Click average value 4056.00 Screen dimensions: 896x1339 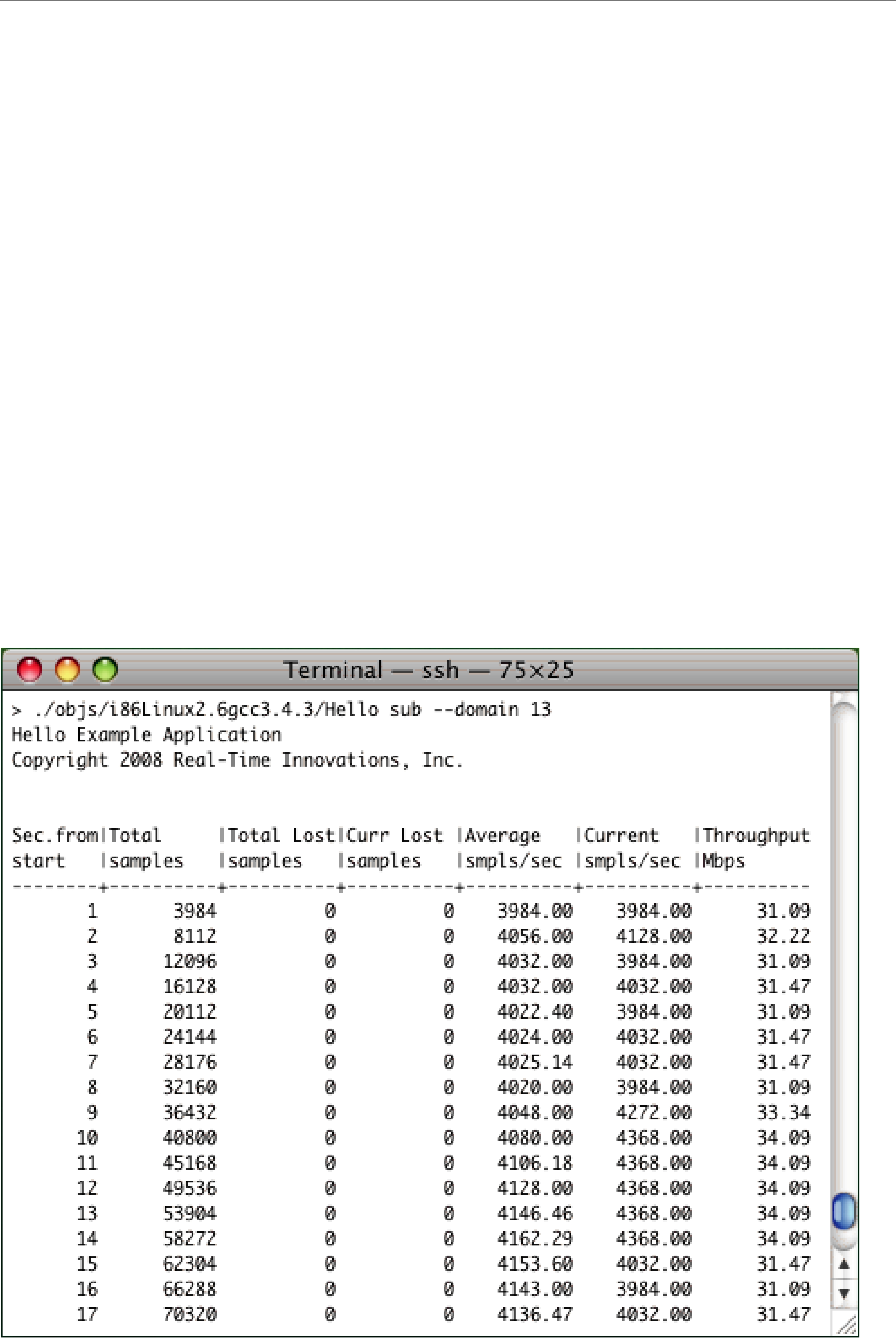coord(535,936)
